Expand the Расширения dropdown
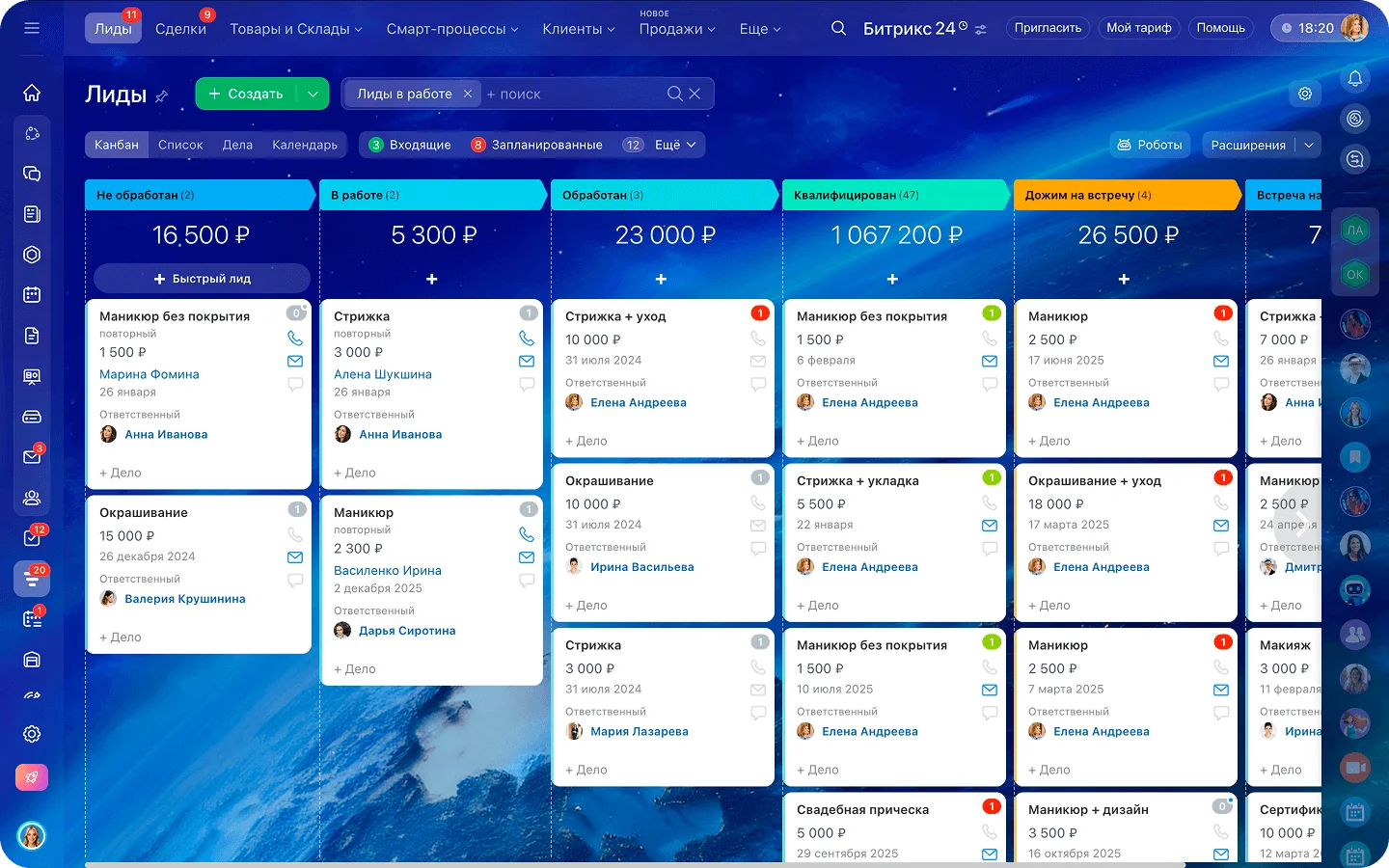Screen dimensions: 1389x868 tap(1309, 144)
